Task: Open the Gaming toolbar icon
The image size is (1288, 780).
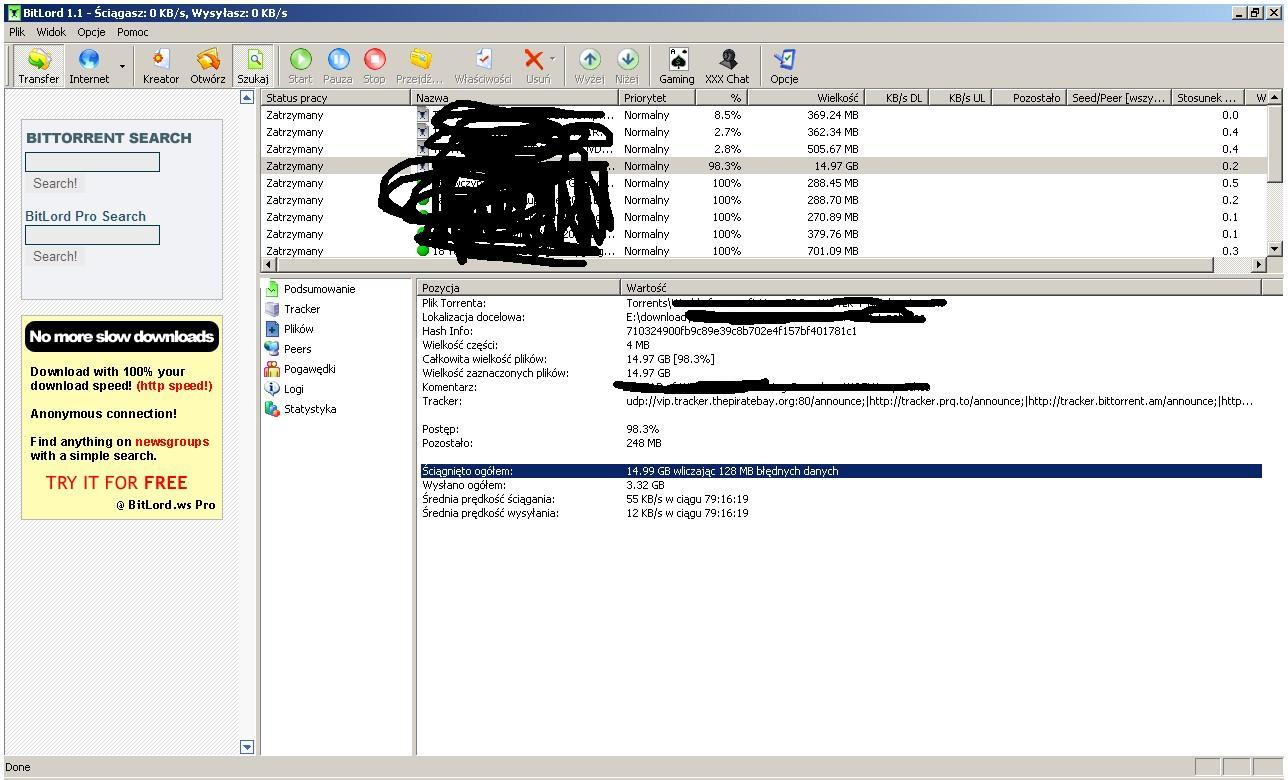Action: 677,66
